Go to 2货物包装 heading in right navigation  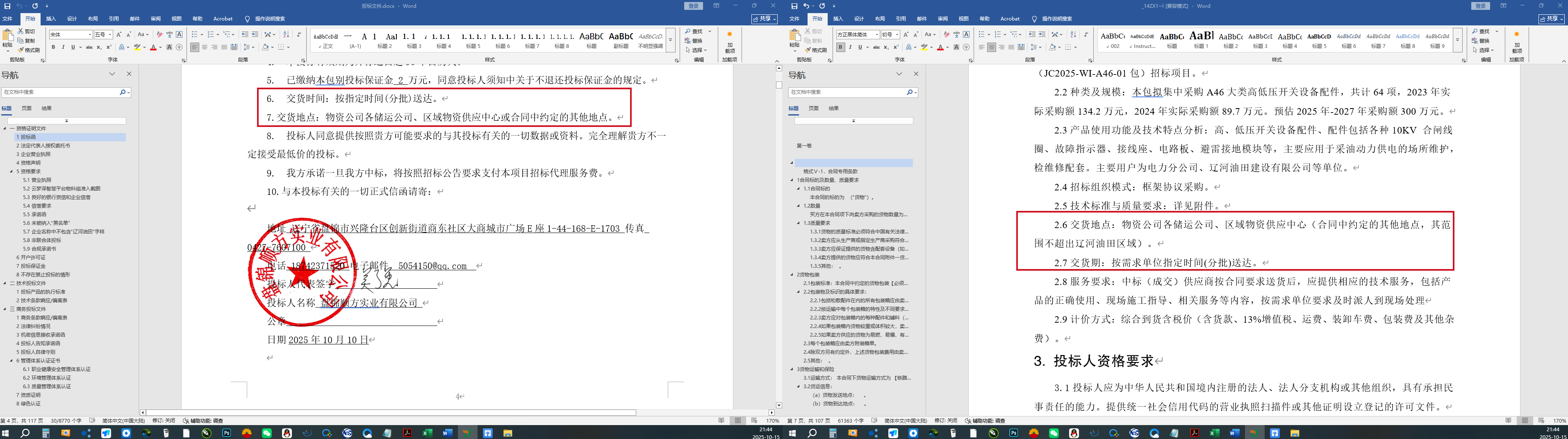coord(808,274)
